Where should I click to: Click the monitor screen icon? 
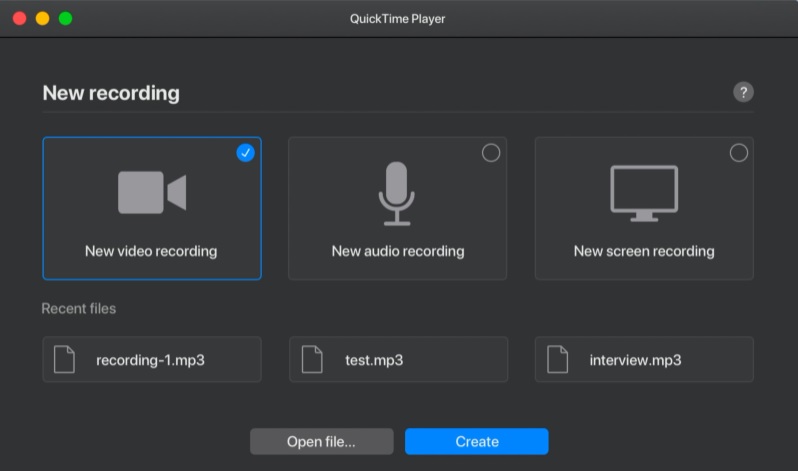point(644,193)
